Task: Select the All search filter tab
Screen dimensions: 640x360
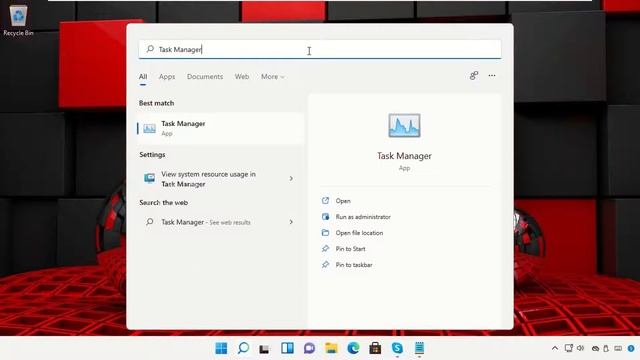Action: 143,76
